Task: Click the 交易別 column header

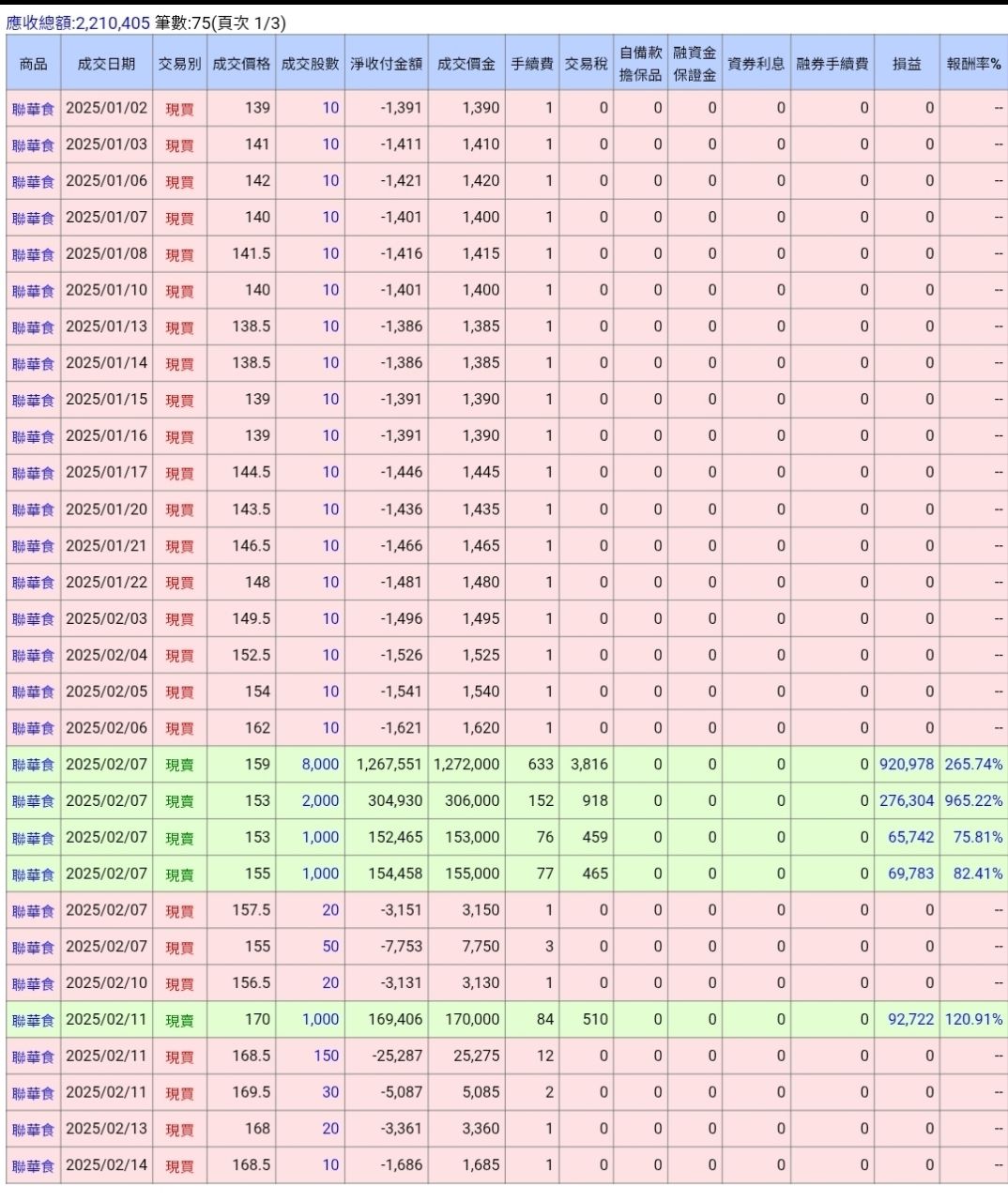Action: (179, 64)
